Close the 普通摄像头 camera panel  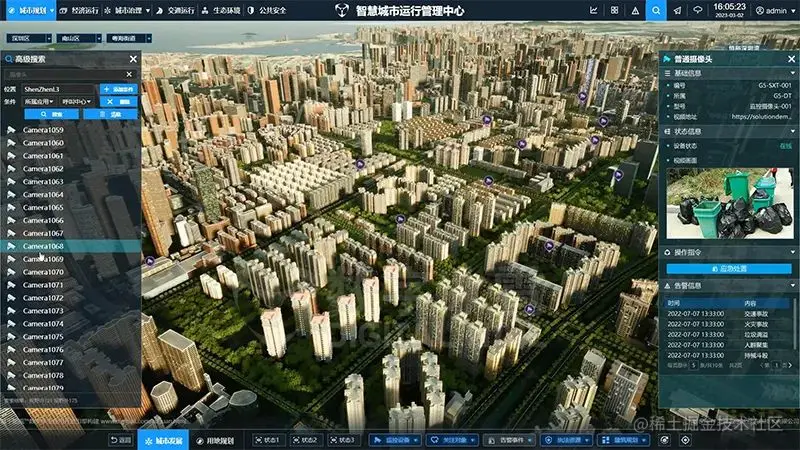click(x=791, y=59)
